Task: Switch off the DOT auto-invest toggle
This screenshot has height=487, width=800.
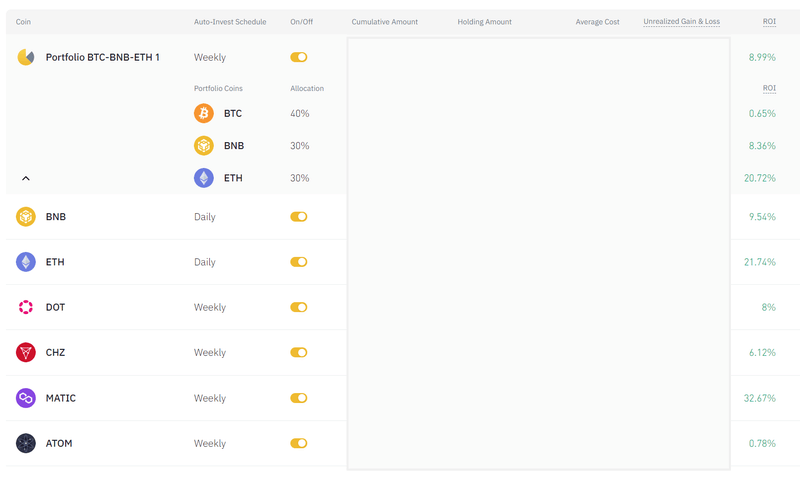Action: click(298, 307)
